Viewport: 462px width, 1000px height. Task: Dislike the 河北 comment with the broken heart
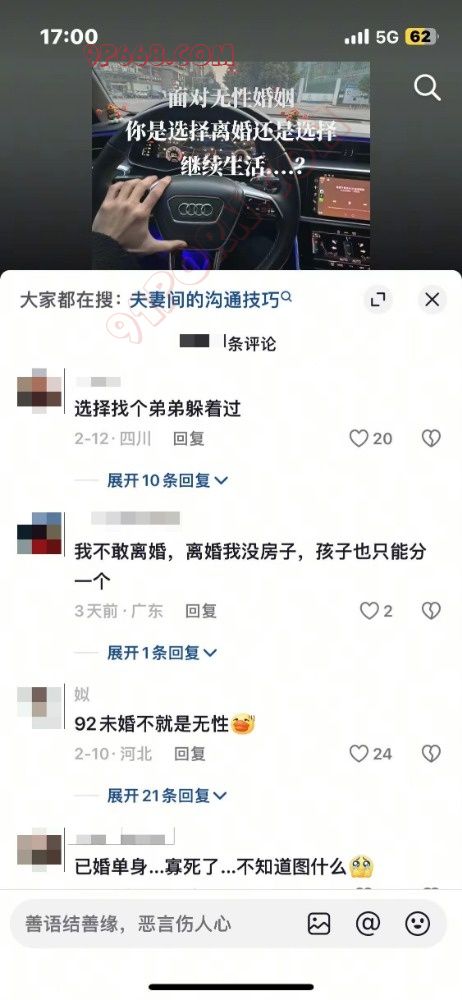point(431,754)
